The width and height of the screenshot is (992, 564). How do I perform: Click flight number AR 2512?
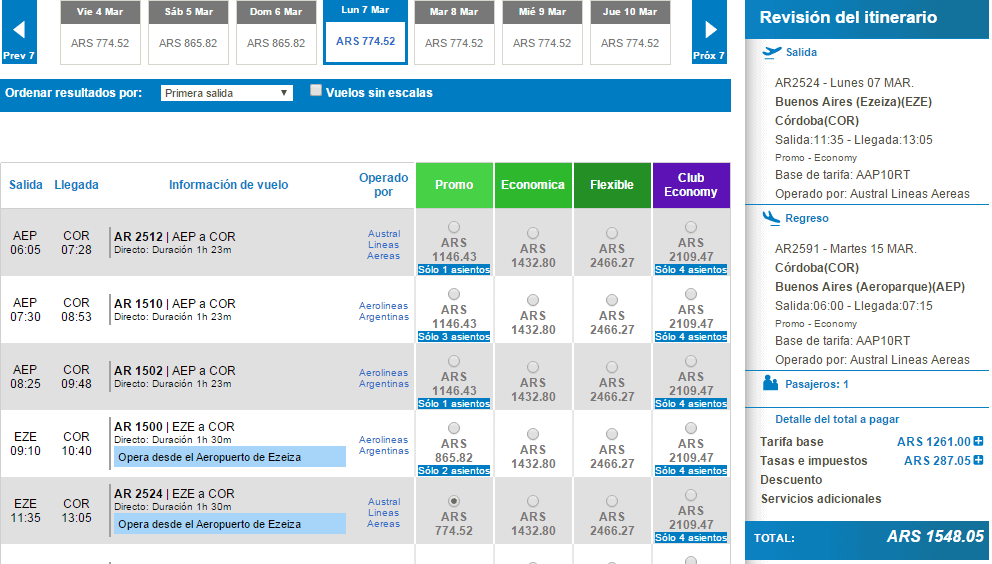tap(138, 237)
